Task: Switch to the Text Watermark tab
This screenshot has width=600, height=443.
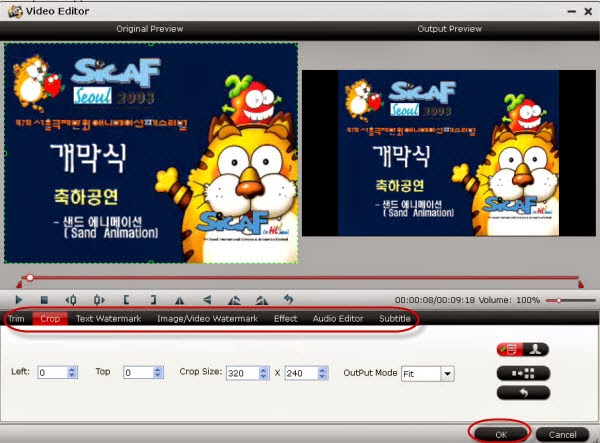Action: click(x=108, y=319)
